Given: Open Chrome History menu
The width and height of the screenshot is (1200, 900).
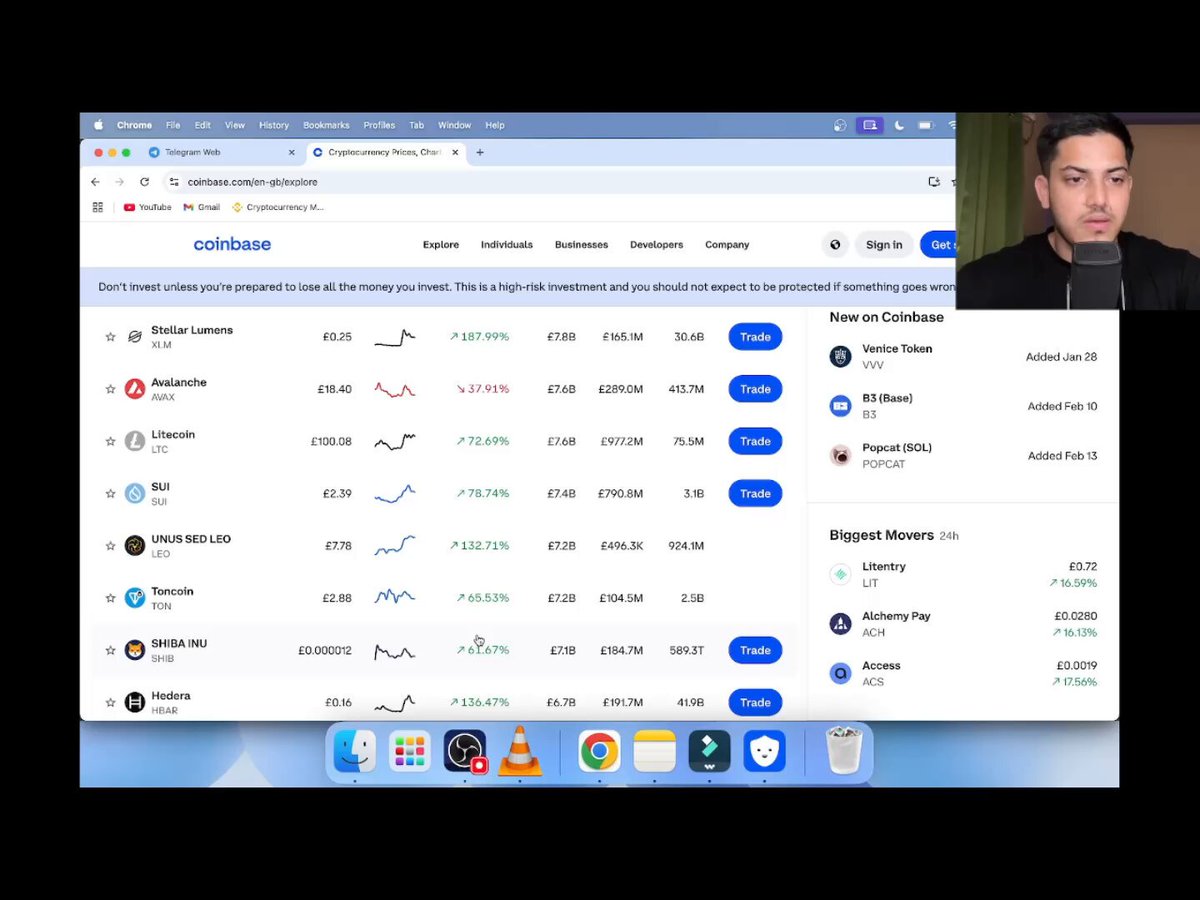Looking at the screenshot, I should pyautogui.click(x=274, y=125).
